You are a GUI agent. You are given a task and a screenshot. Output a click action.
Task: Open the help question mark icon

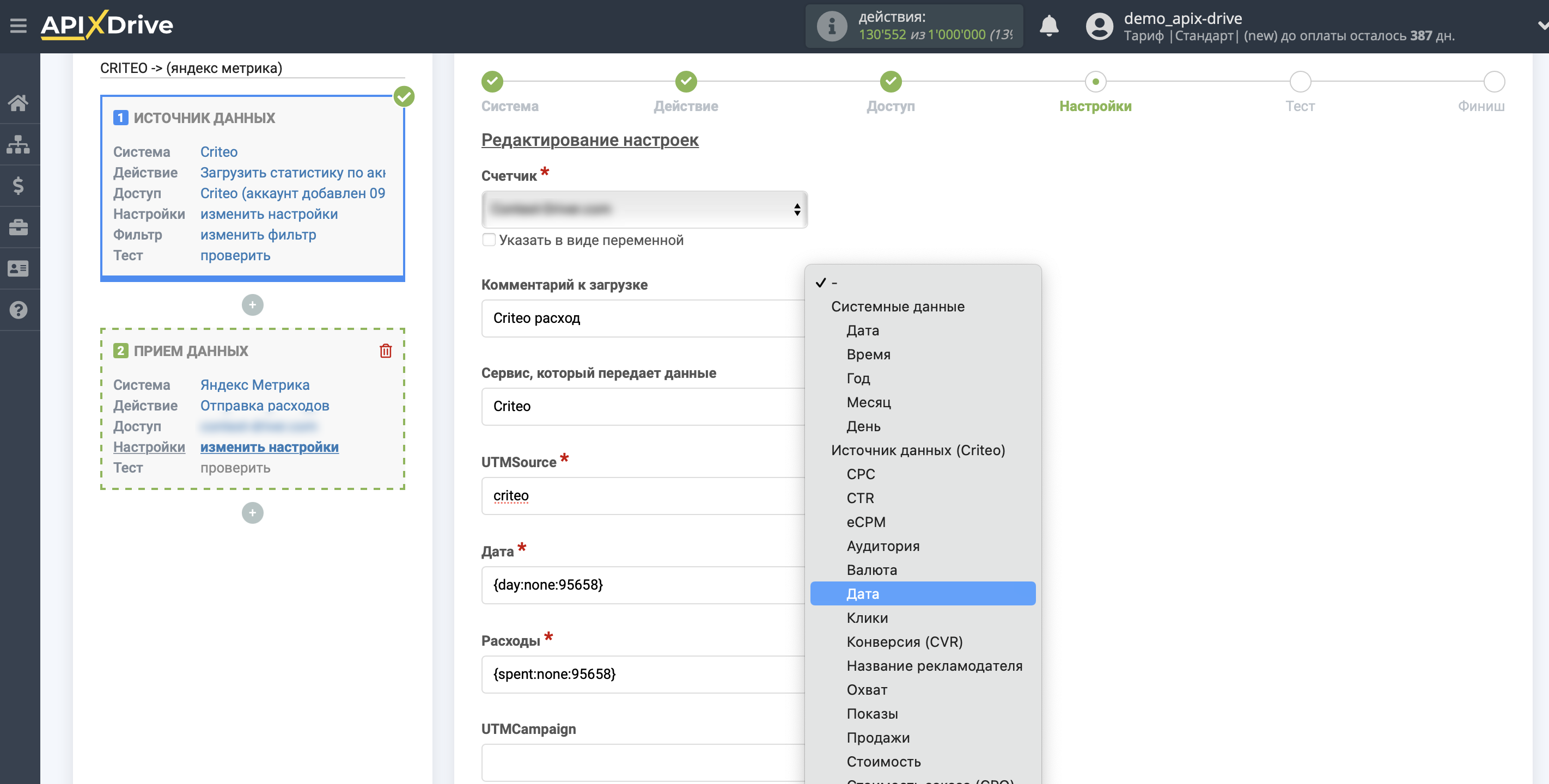(18, 310)
